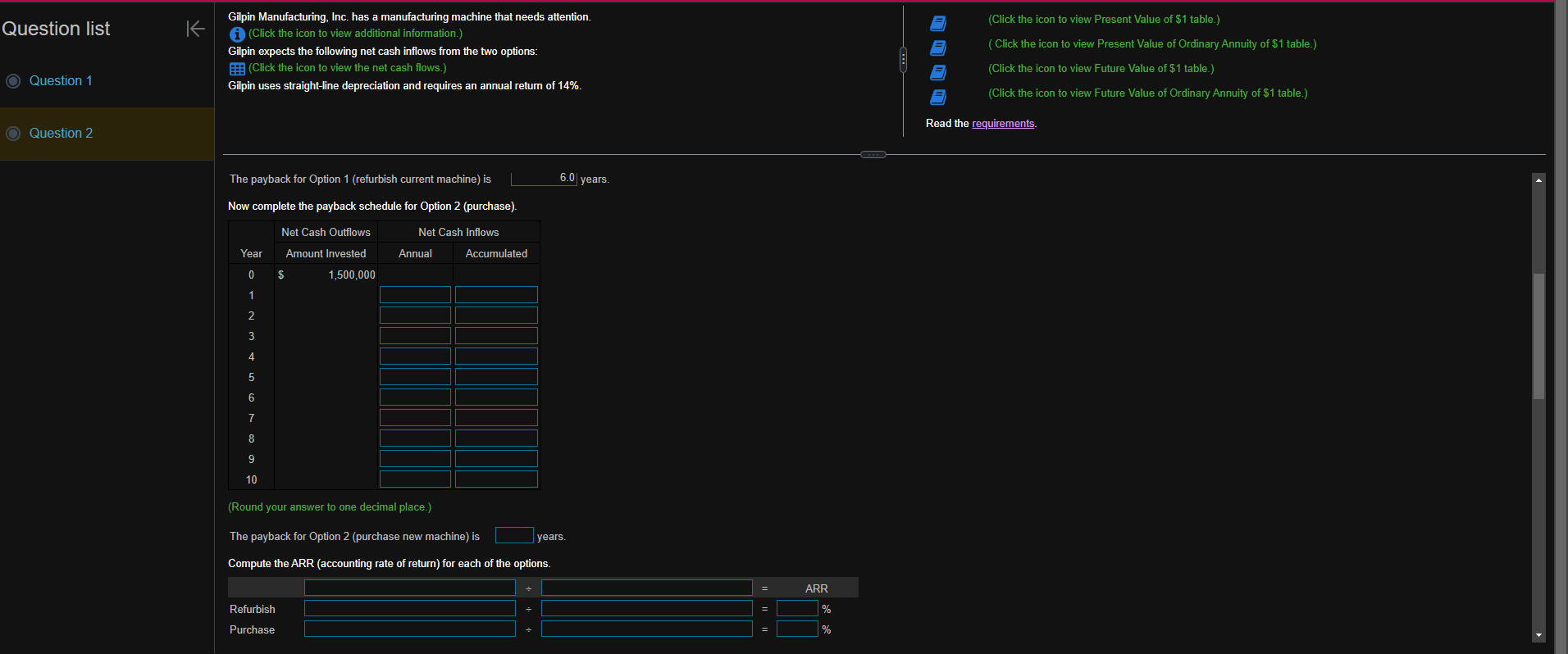The width and height of the screenshot is (1568, 654).
Task: Open Present Value of Ordinary Annuity table icon
Action: tap(938, 48)
